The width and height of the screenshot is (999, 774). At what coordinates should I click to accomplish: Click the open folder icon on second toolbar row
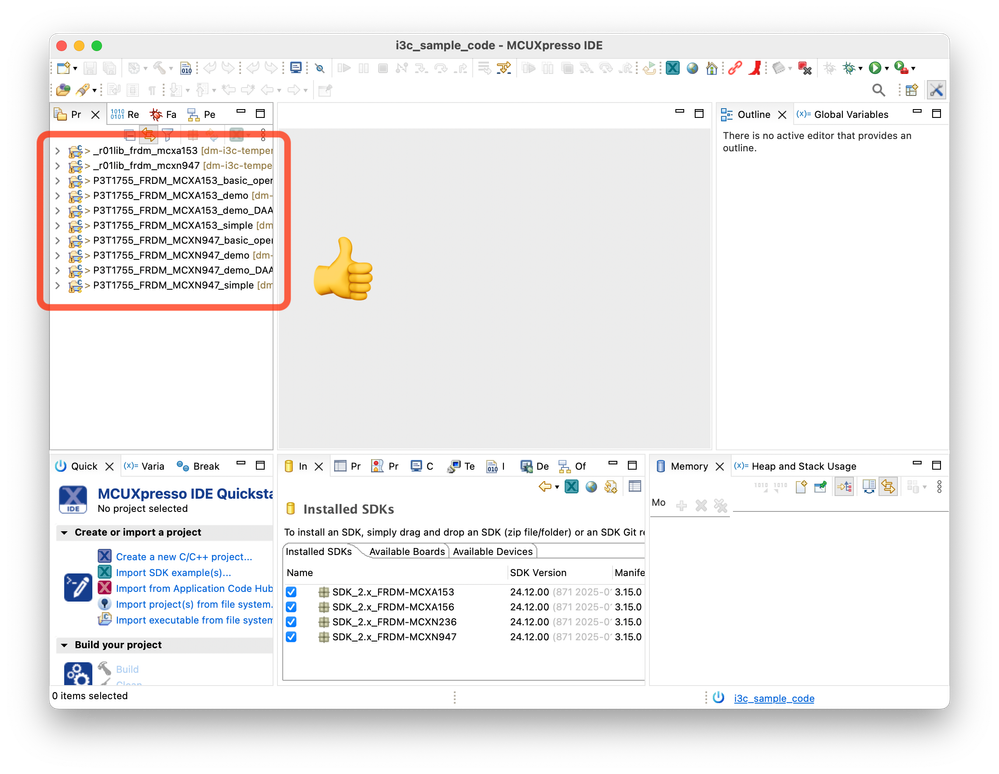(63, 90)
